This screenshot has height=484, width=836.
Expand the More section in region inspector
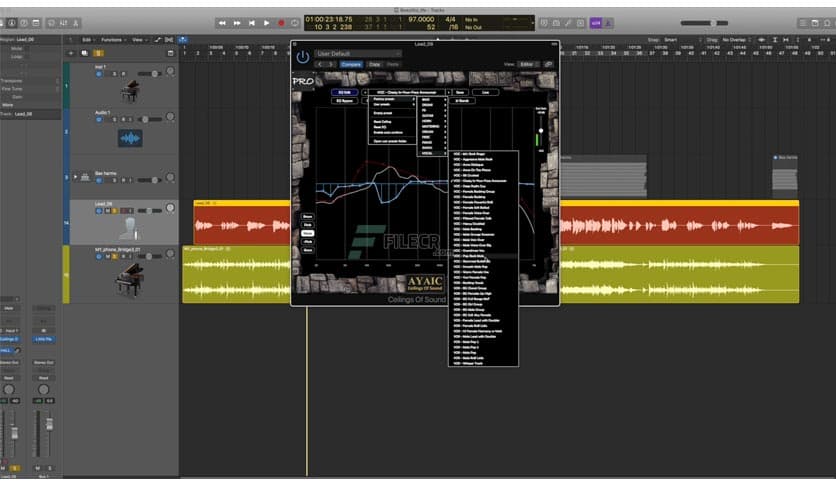(x=7, y=105)
